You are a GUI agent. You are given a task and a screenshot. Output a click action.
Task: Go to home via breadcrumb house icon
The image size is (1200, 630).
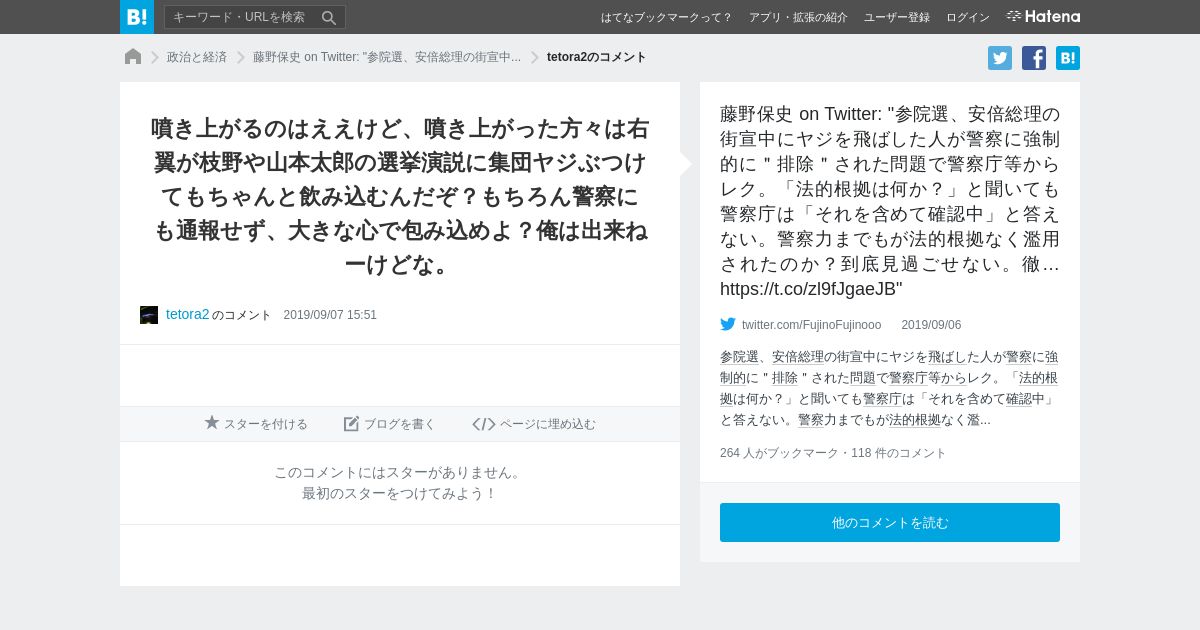133,57
